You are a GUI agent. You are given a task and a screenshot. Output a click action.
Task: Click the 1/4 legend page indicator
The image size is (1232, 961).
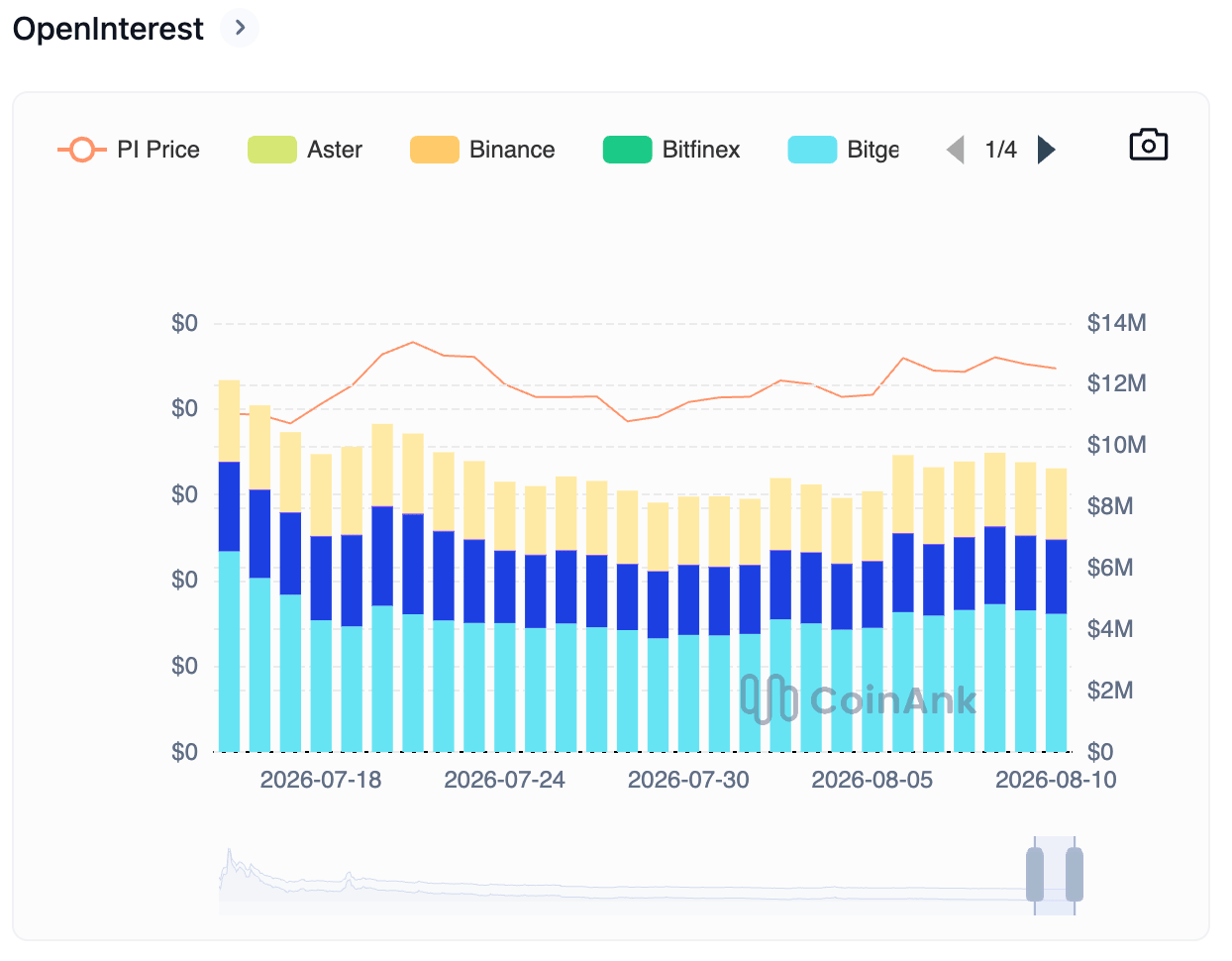(1001, 150)
